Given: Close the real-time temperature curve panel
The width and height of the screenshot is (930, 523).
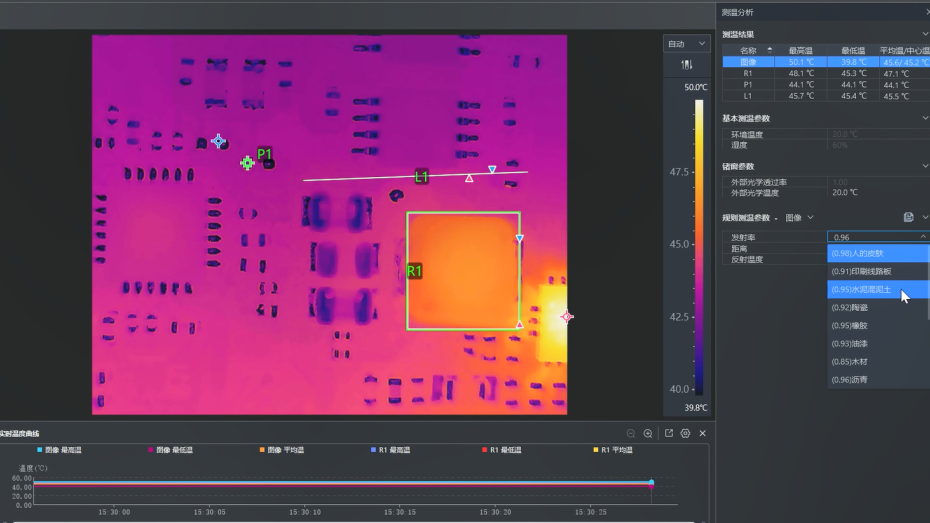Looking at the screenshot, I should coord(702,433).
